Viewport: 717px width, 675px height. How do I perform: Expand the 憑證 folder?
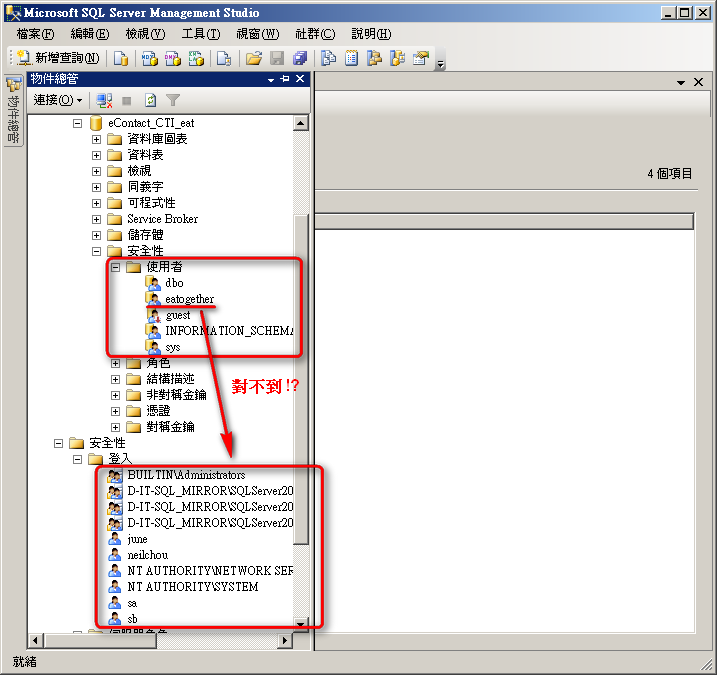tap(116, 412)
